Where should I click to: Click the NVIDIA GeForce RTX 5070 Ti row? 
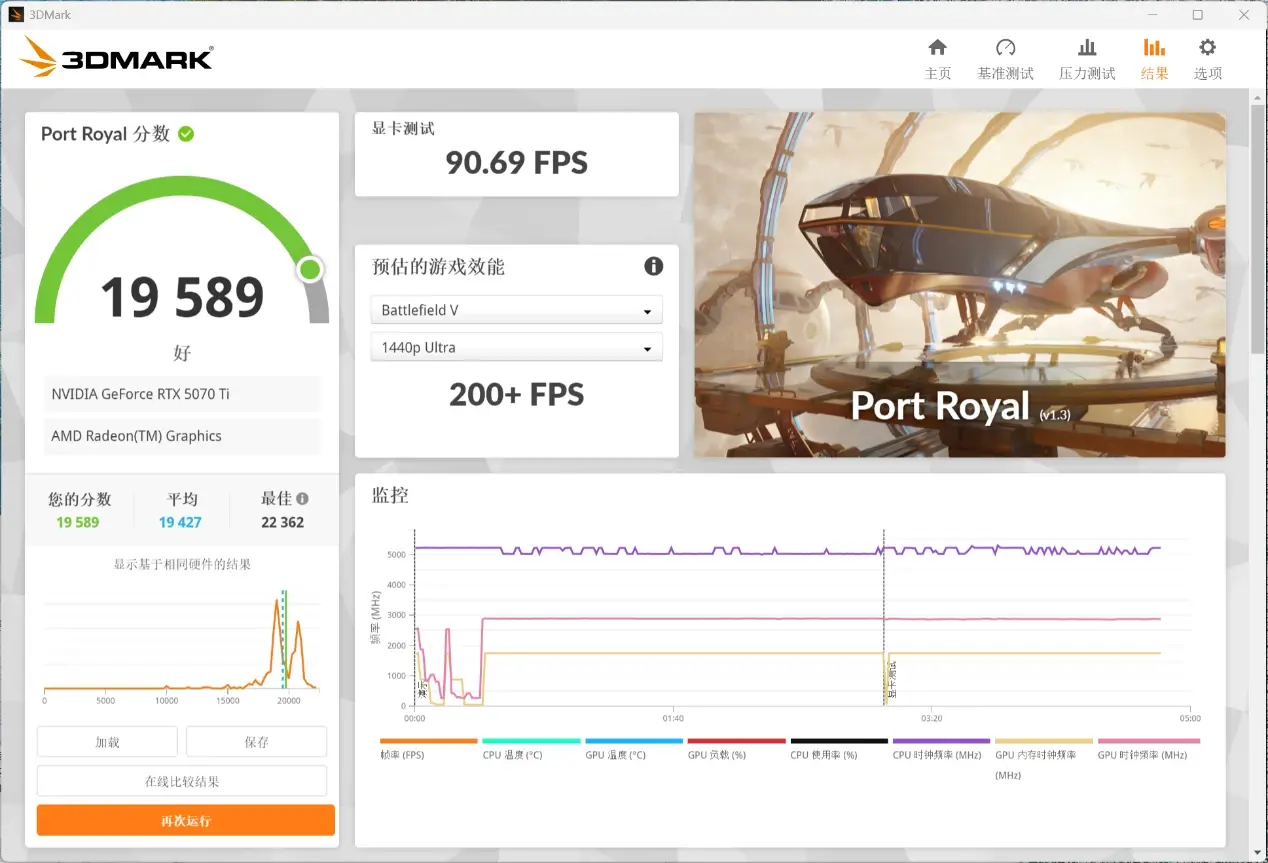click(x=182, y=394)
